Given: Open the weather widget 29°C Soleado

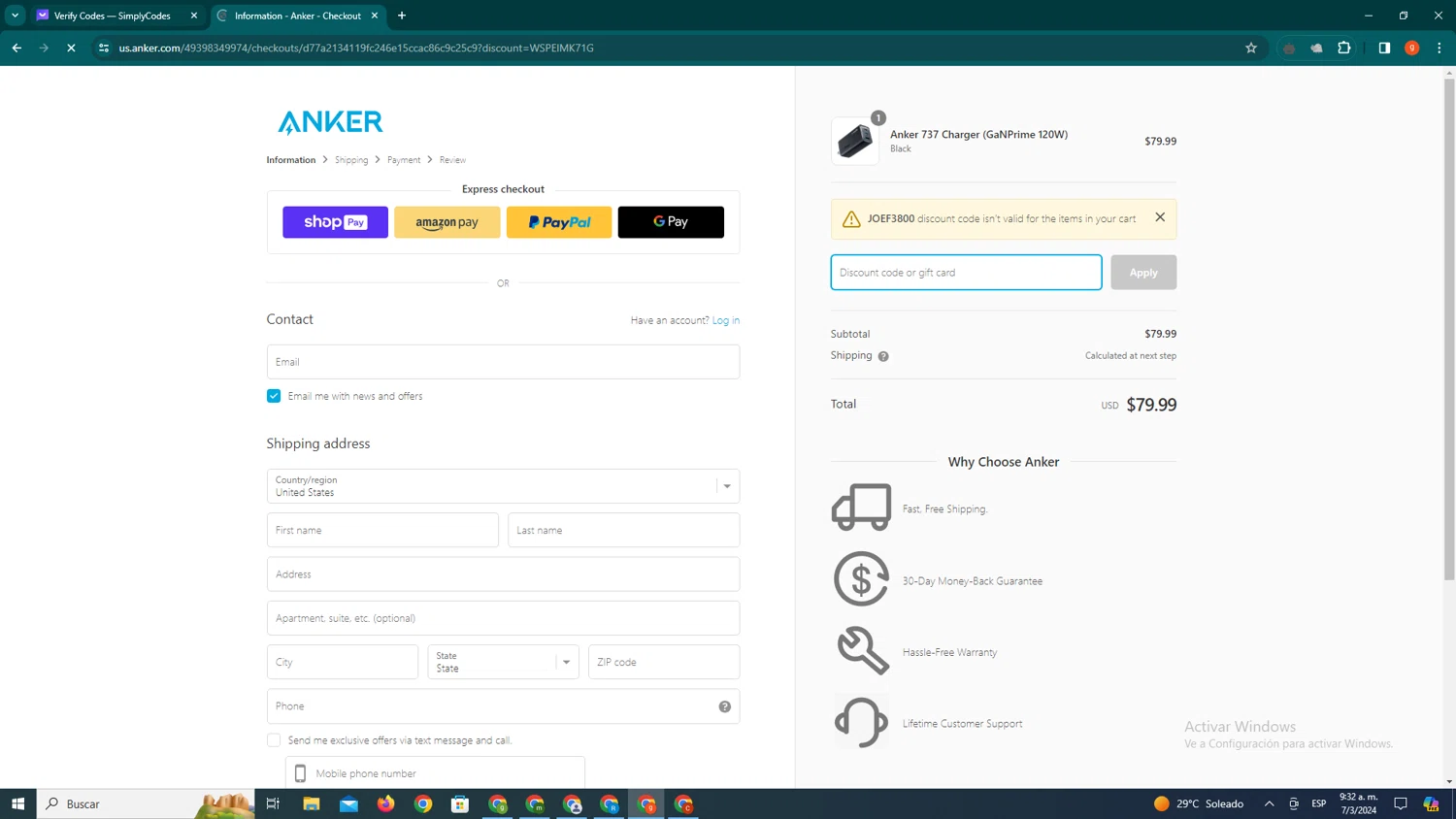Looking at the screenshot, I should pos(1199,803).
